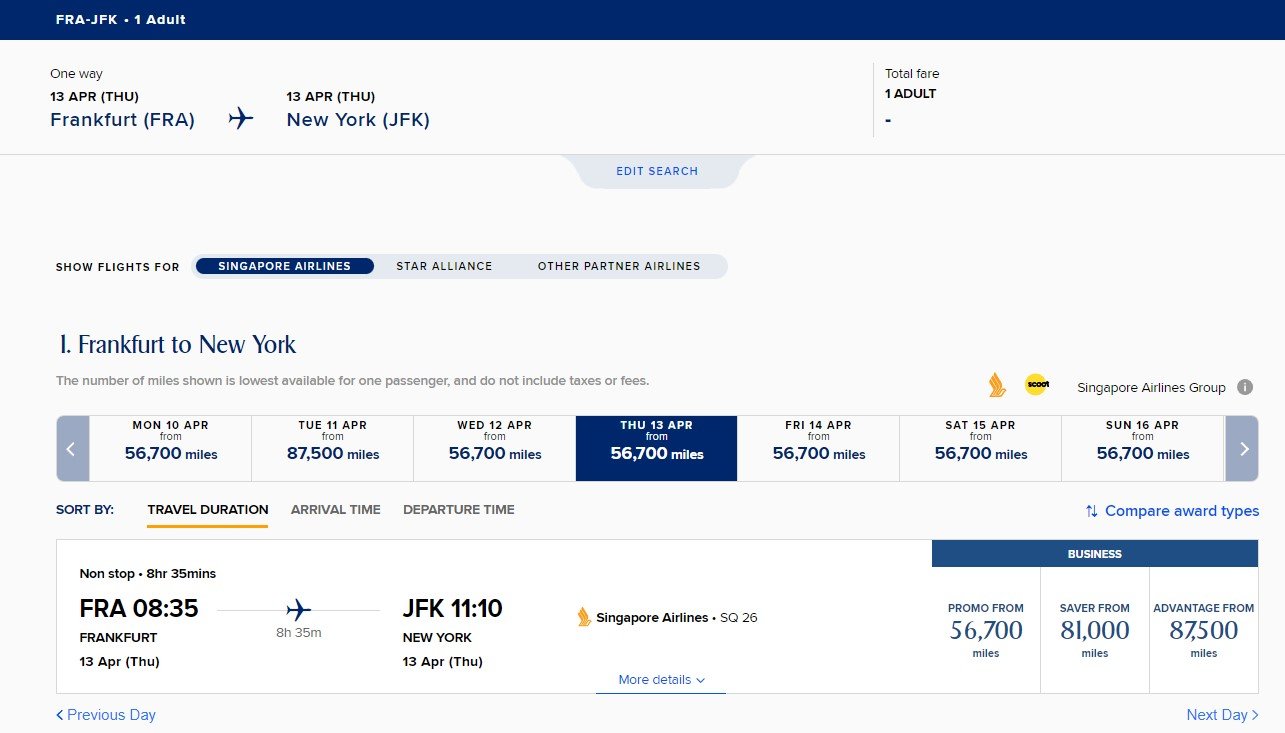
Task: Switch to Star Alliance flights
Action: point(444,266)
